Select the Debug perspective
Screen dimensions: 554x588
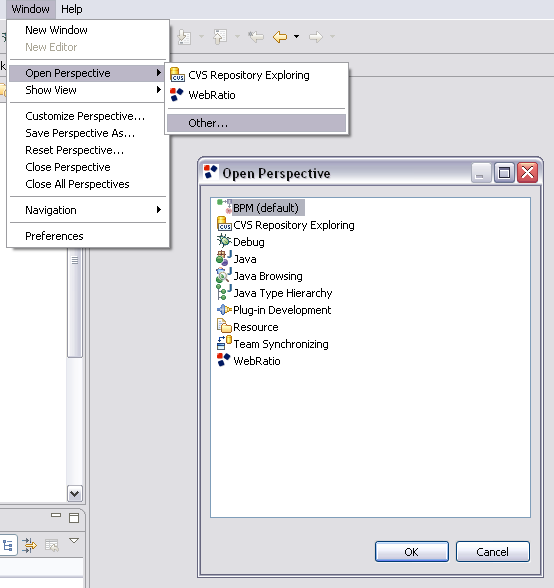tap(249, 242)
